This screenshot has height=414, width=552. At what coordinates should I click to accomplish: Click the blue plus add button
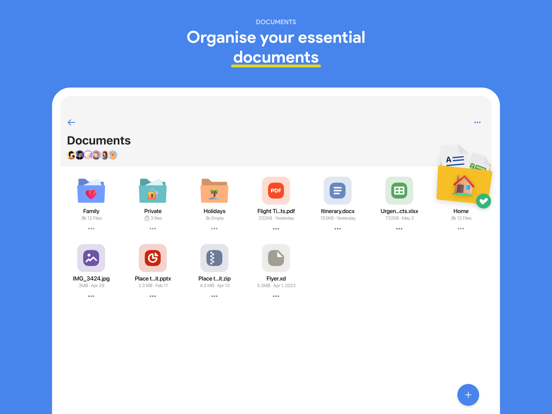click(468, 395)
